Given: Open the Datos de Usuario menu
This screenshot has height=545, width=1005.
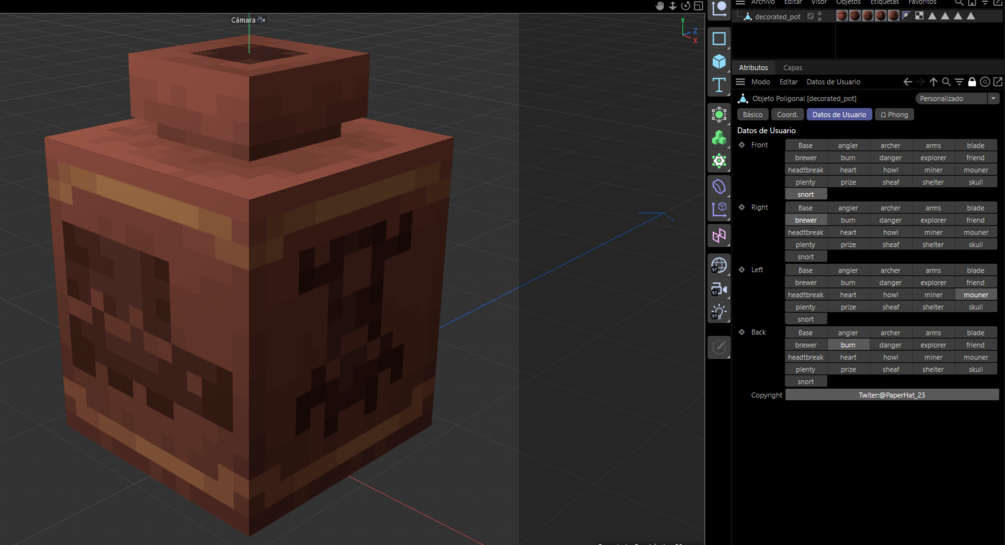Looking at the screenshot, I should (x=833, y=81).
